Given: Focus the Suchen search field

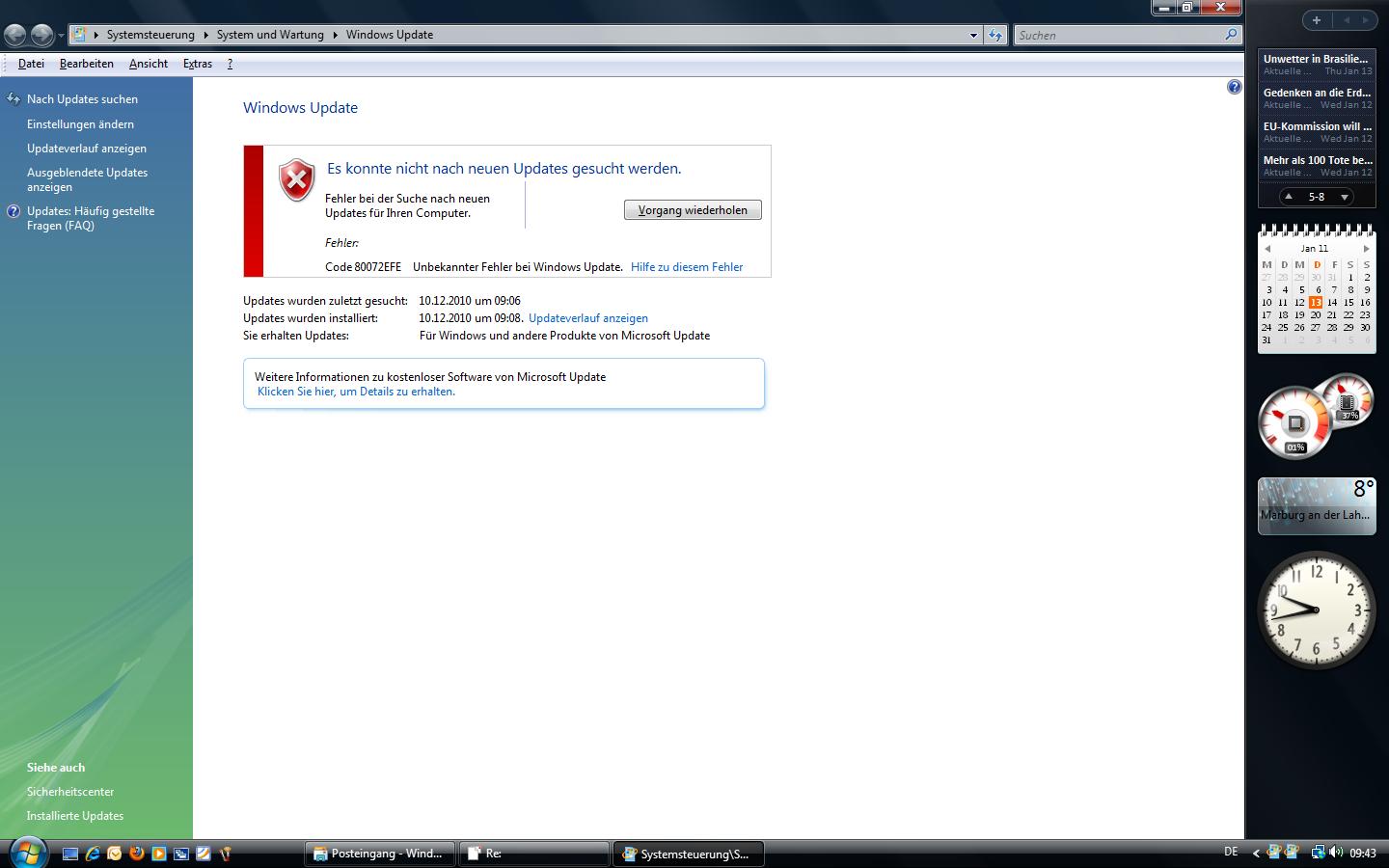Looking at the screenshot, I should pyautogui.click(x=1119, y=35).
